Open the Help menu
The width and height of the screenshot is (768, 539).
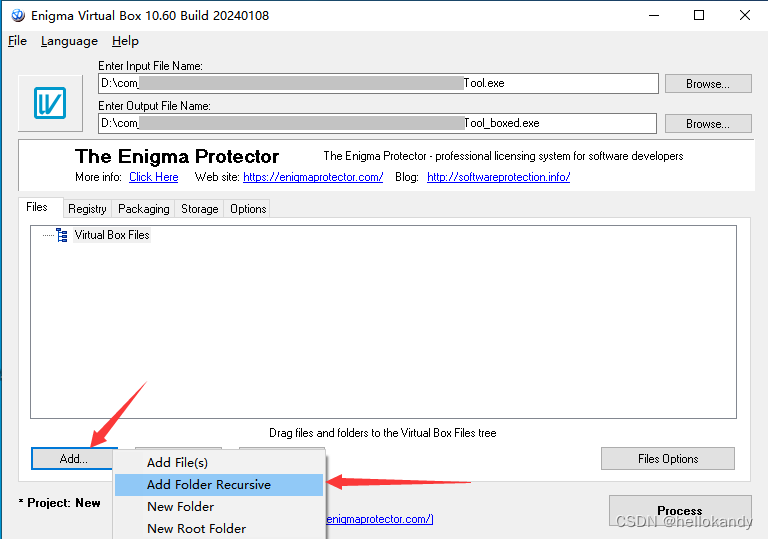(x=125, y=41)
